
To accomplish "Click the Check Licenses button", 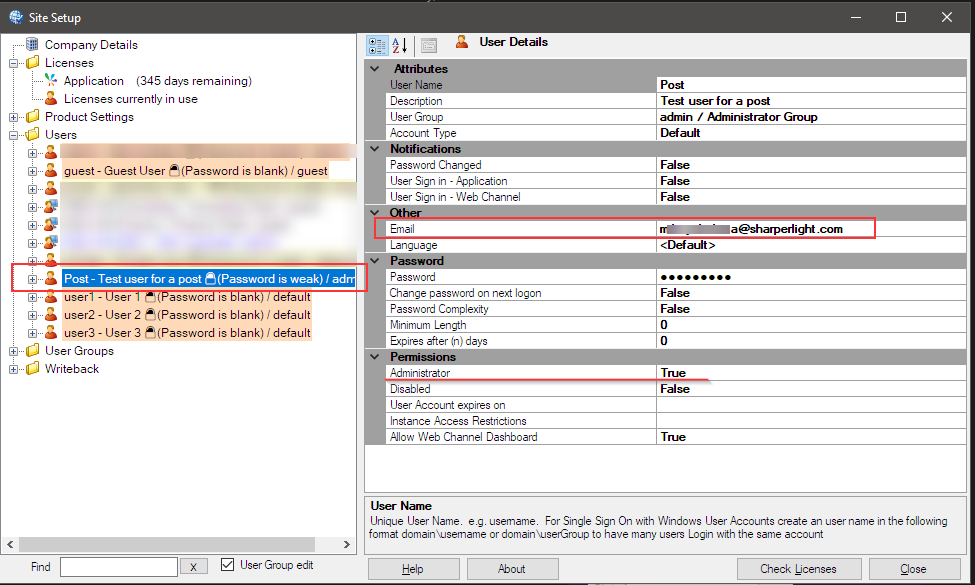I will point(799,569).
